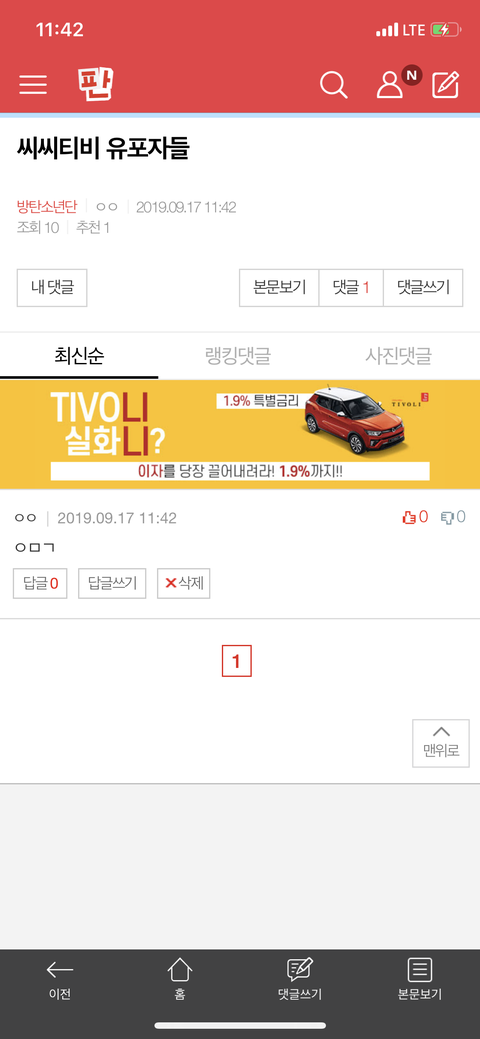Viewport: 480px width, 1039px height.
Task: Tap the Pann logo
Action: (x=95, y=84)
